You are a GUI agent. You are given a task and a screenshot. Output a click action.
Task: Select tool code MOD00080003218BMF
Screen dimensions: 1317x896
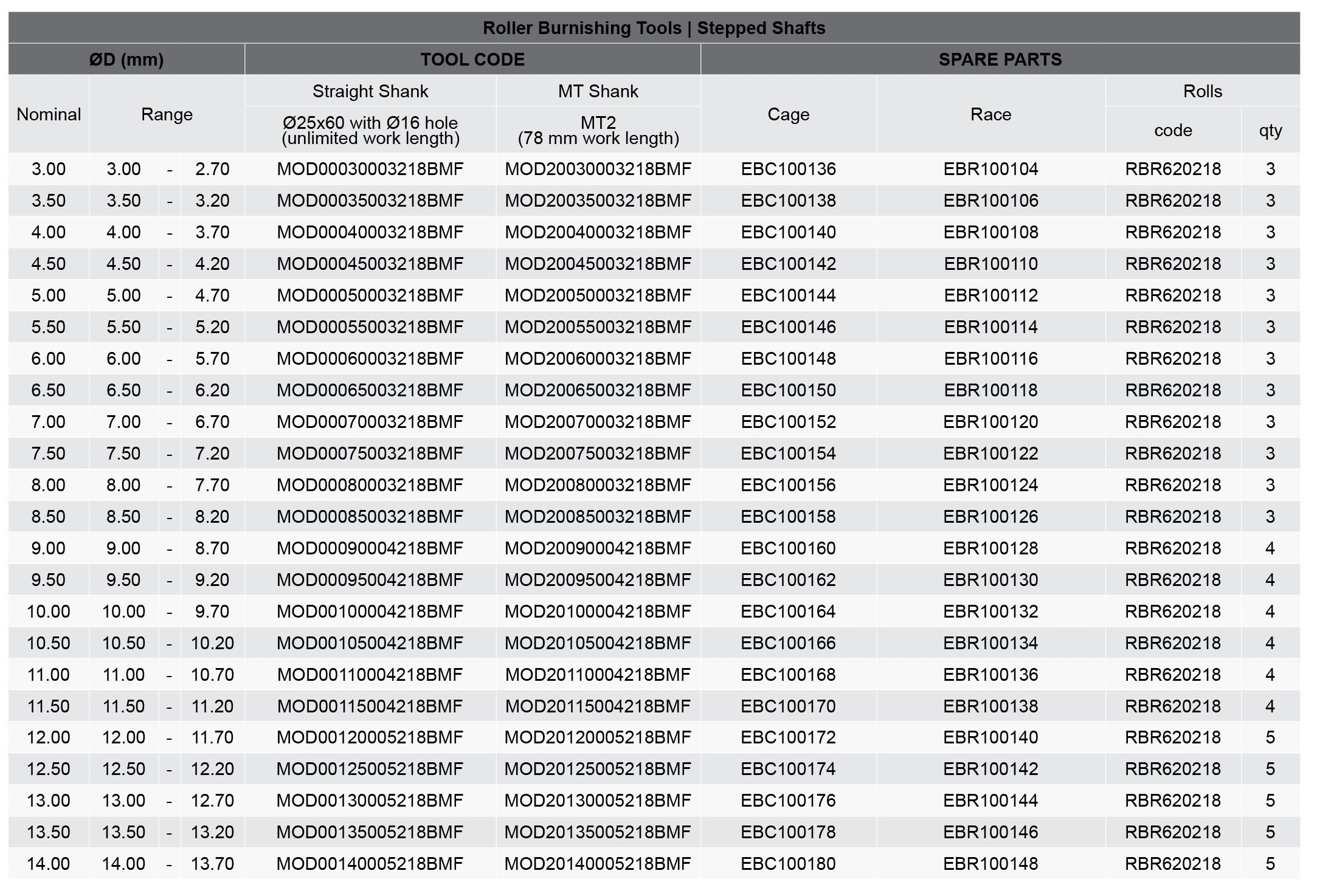click(370, 485)
